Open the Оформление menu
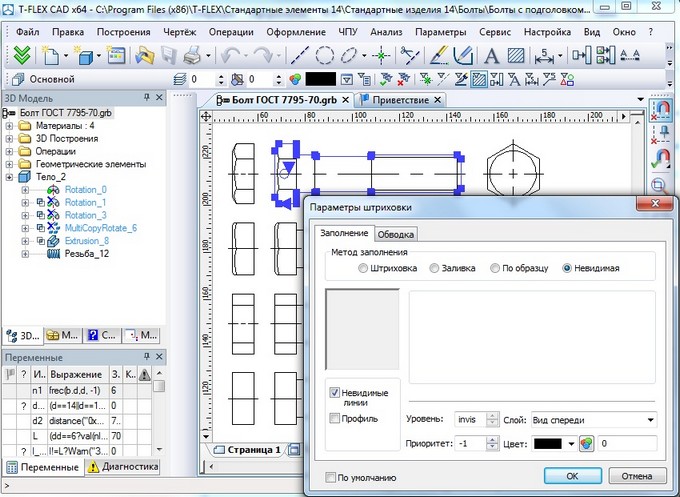Screen dimensions: 680x497 296,32
